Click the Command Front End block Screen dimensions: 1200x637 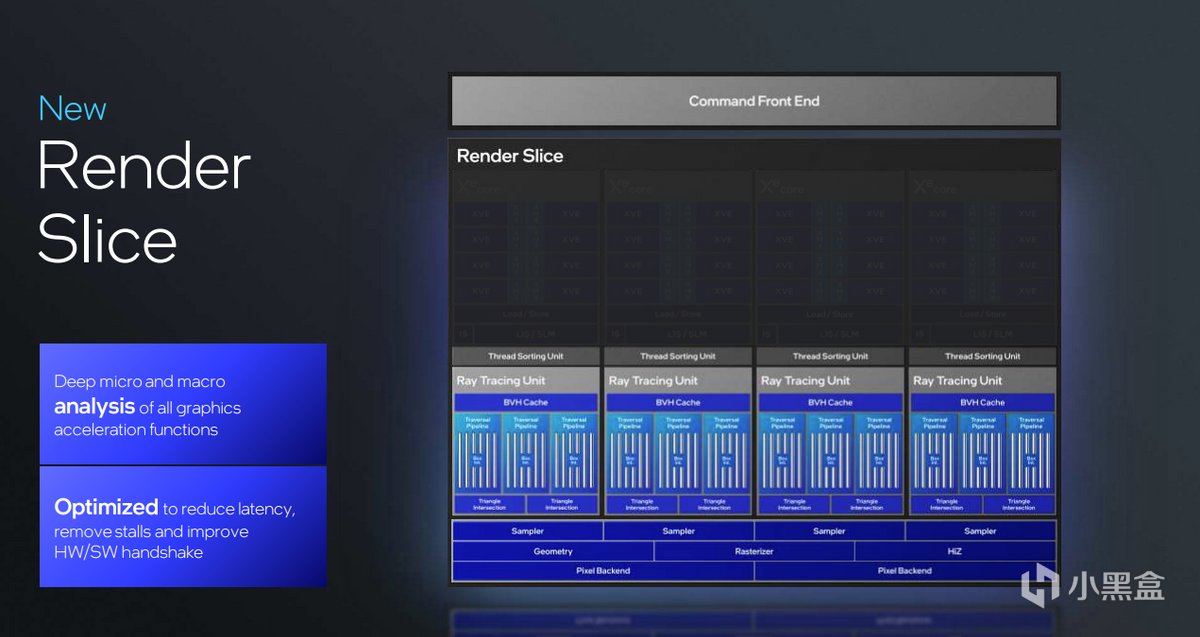click(x=754, y=101)
